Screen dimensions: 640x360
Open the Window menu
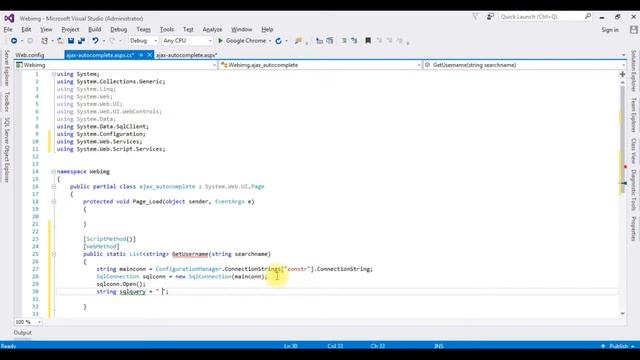(242, 29)
